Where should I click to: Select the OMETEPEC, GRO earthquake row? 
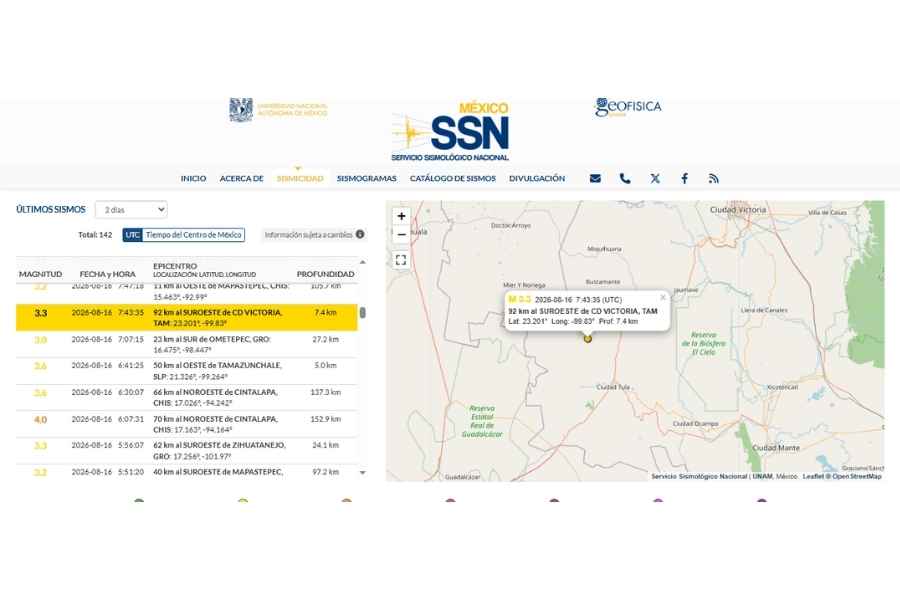pyautogui.click(x=187, y=344)
